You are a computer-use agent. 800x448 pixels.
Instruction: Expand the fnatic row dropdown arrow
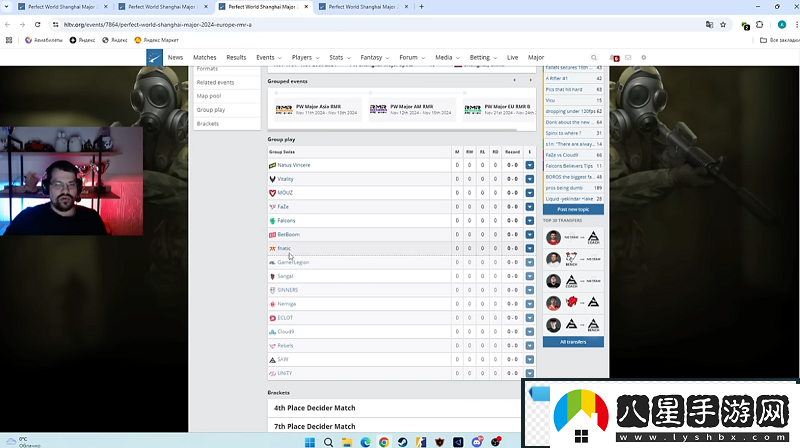tap(530, 248)
